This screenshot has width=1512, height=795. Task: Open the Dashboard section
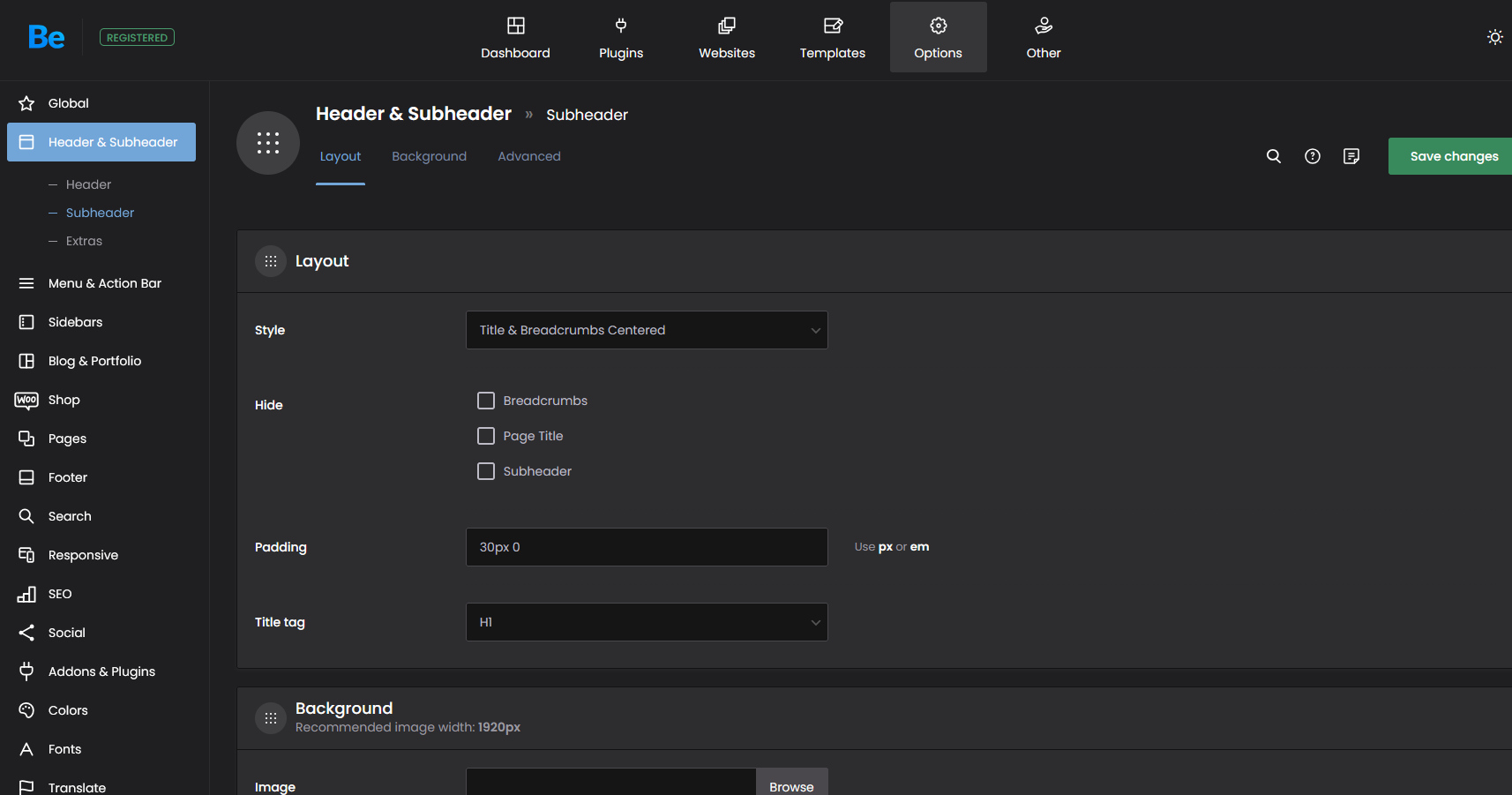pyautogui.click(x=515, y=38)
